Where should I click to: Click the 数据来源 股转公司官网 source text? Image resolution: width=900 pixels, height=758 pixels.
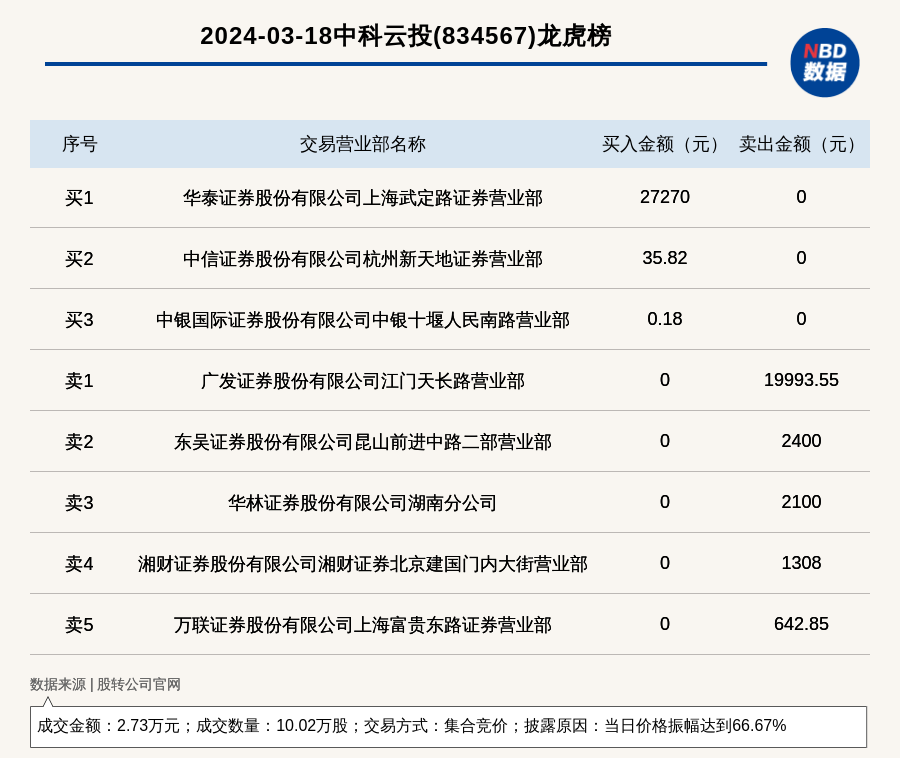pyautogui.click(x=105, y=684)
